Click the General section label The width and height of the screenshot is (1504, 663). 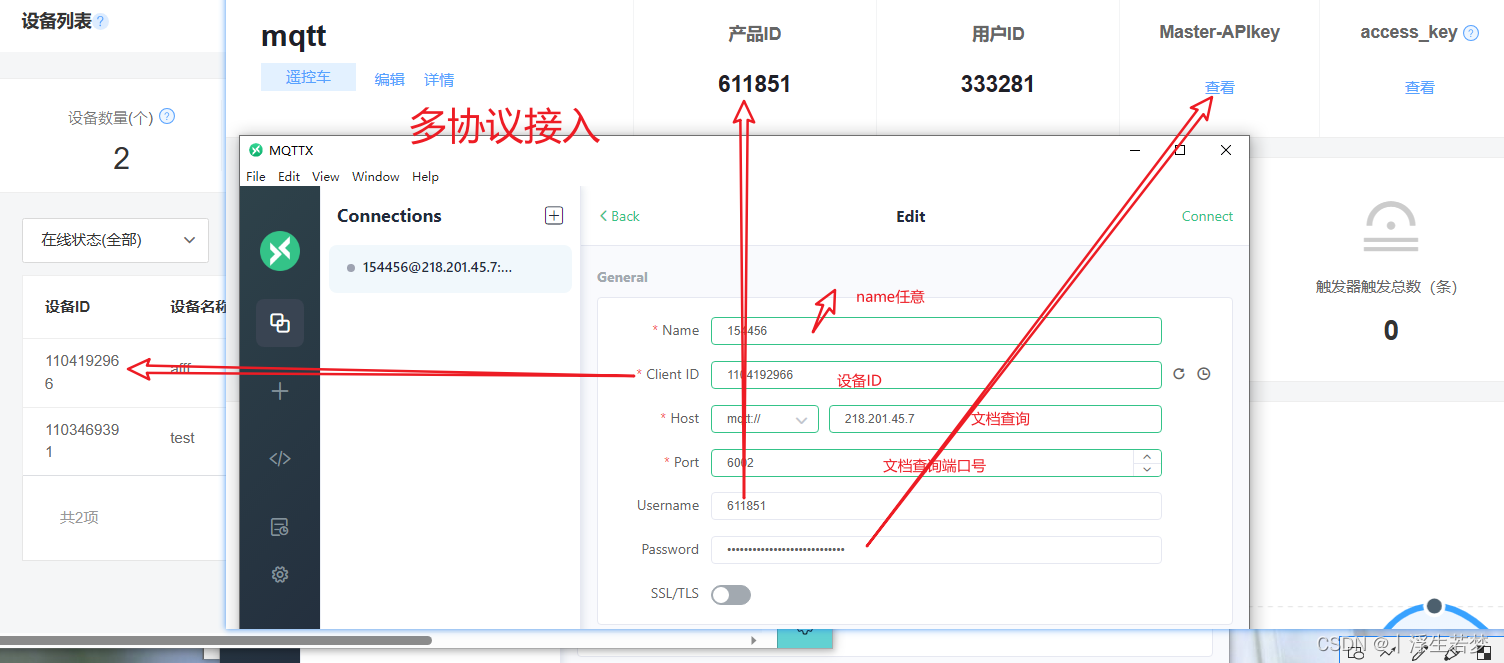pos(622,277)
